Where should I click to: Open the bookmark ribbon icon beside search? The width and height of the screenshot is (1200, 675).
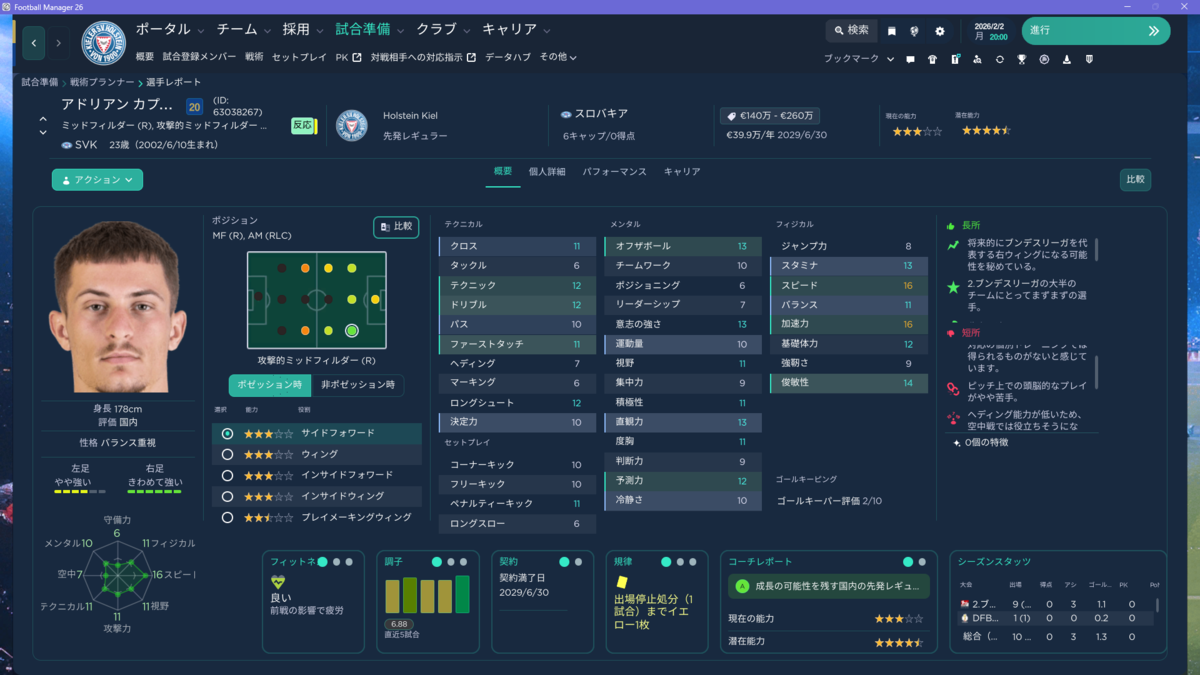pyautogui.click(x=892, y=31)
